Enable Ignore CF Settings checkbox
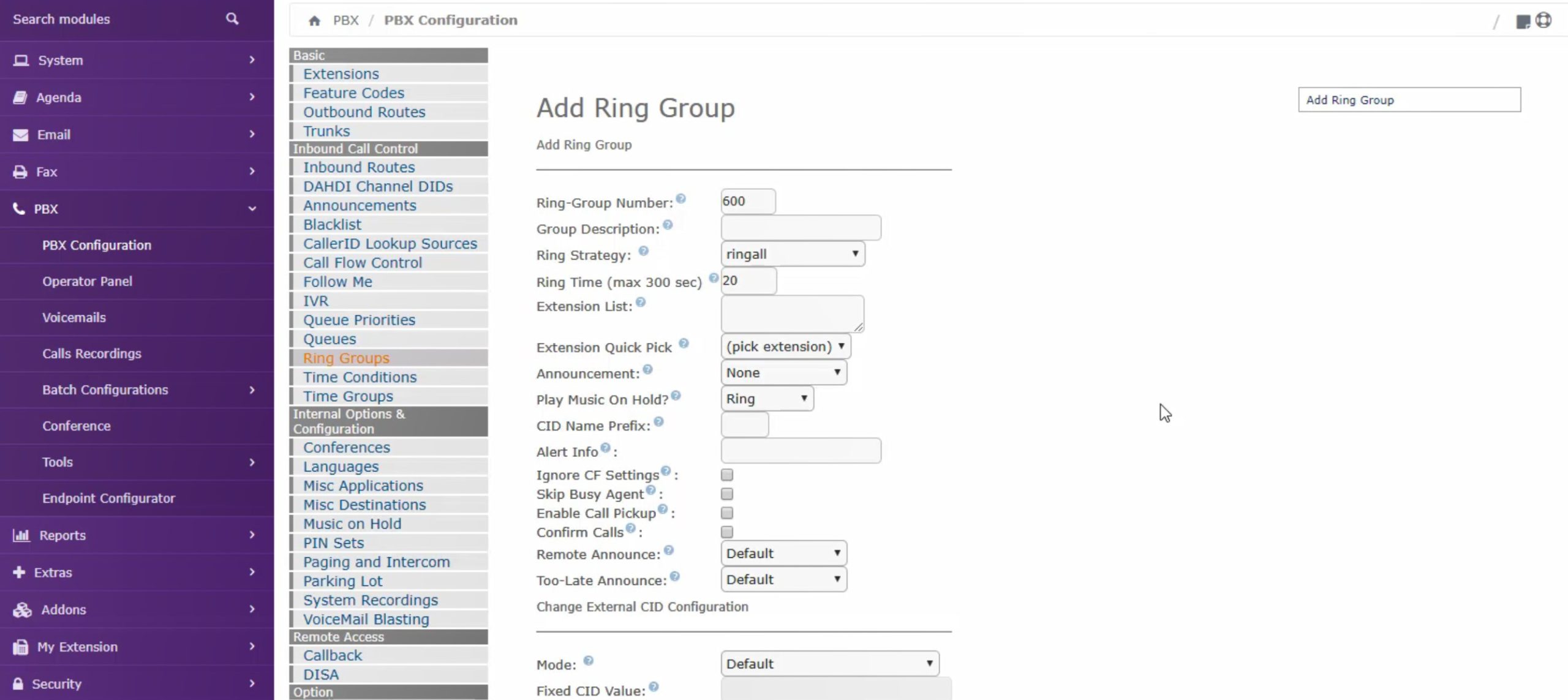This screenshot has height=700, width=1568. (x=727, y=475)
